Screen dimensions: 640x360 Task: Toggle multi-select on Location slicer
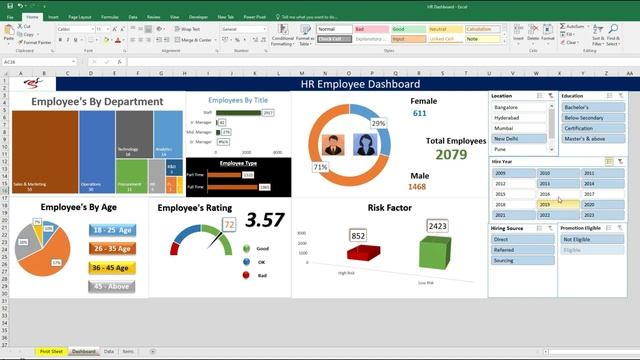540,96
